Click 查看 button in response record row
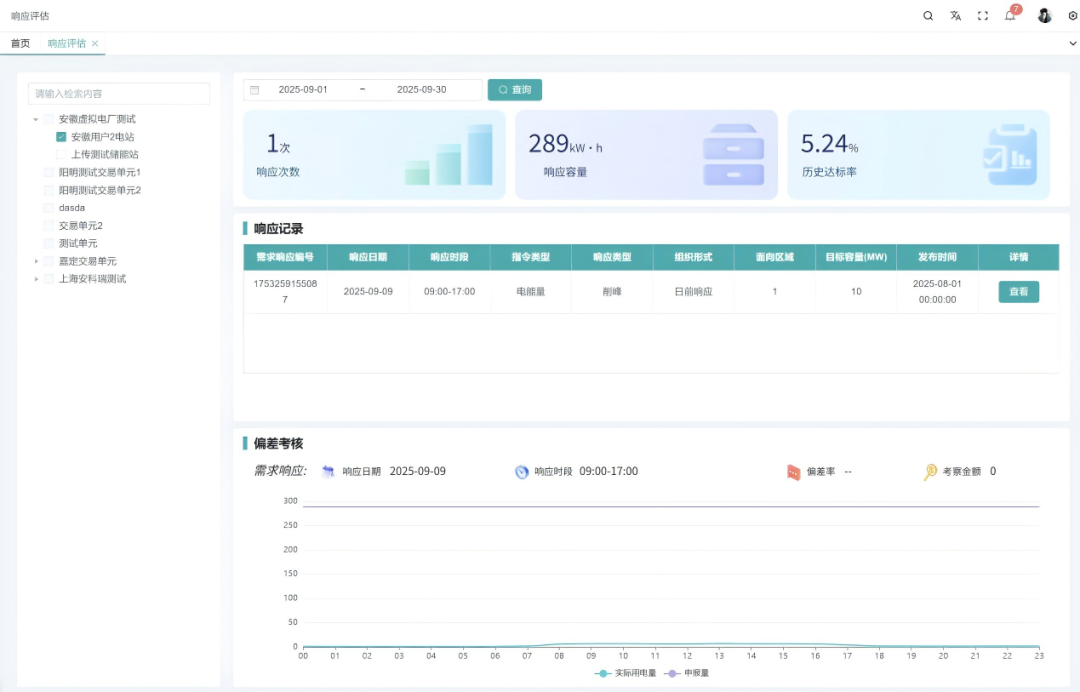The image size is (1080, 692). 1018,292
